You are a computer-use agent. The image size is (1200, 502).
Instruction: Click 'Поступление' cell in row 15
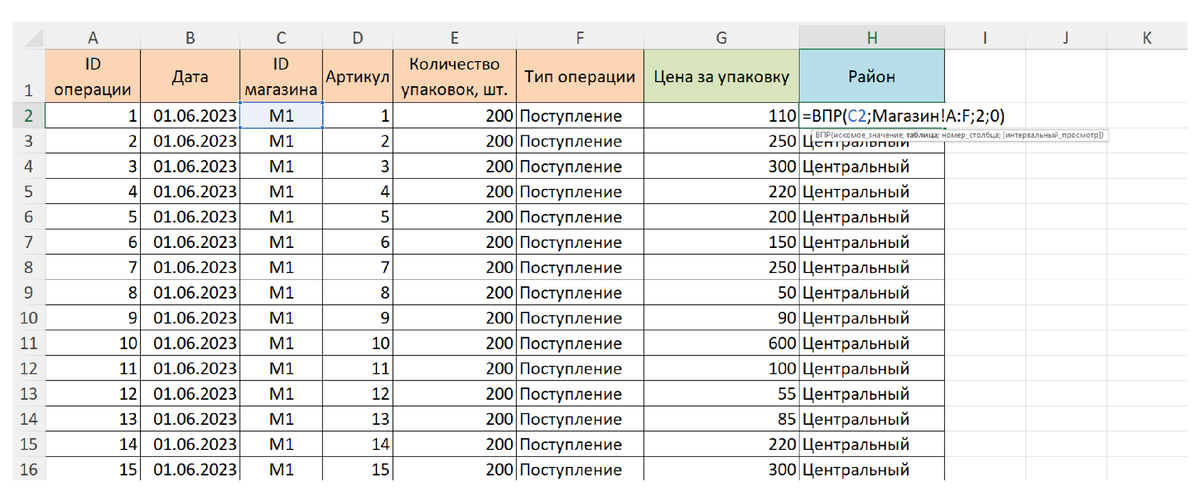579,445
